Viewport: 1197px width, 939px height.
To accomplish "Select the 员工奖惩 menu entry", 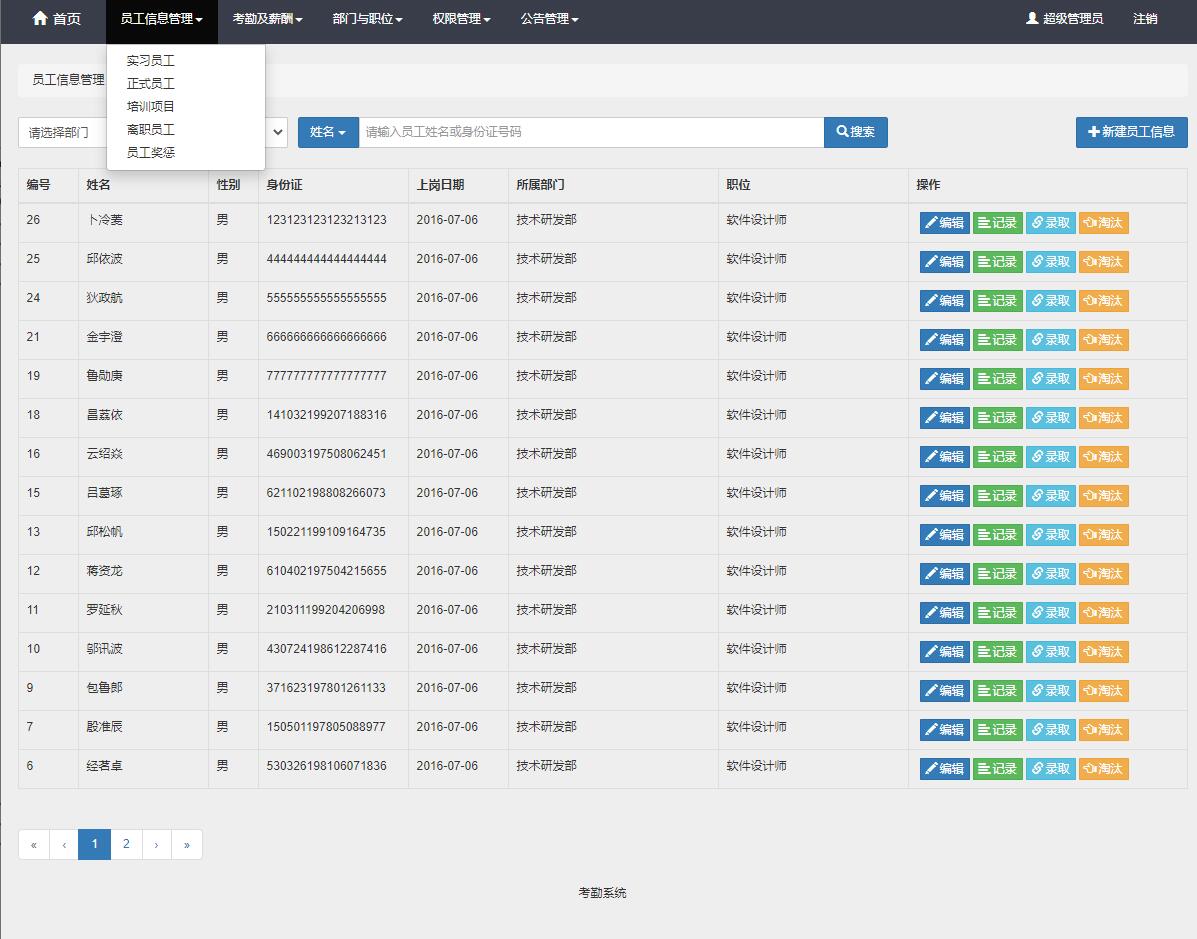I will pos(151,153).
